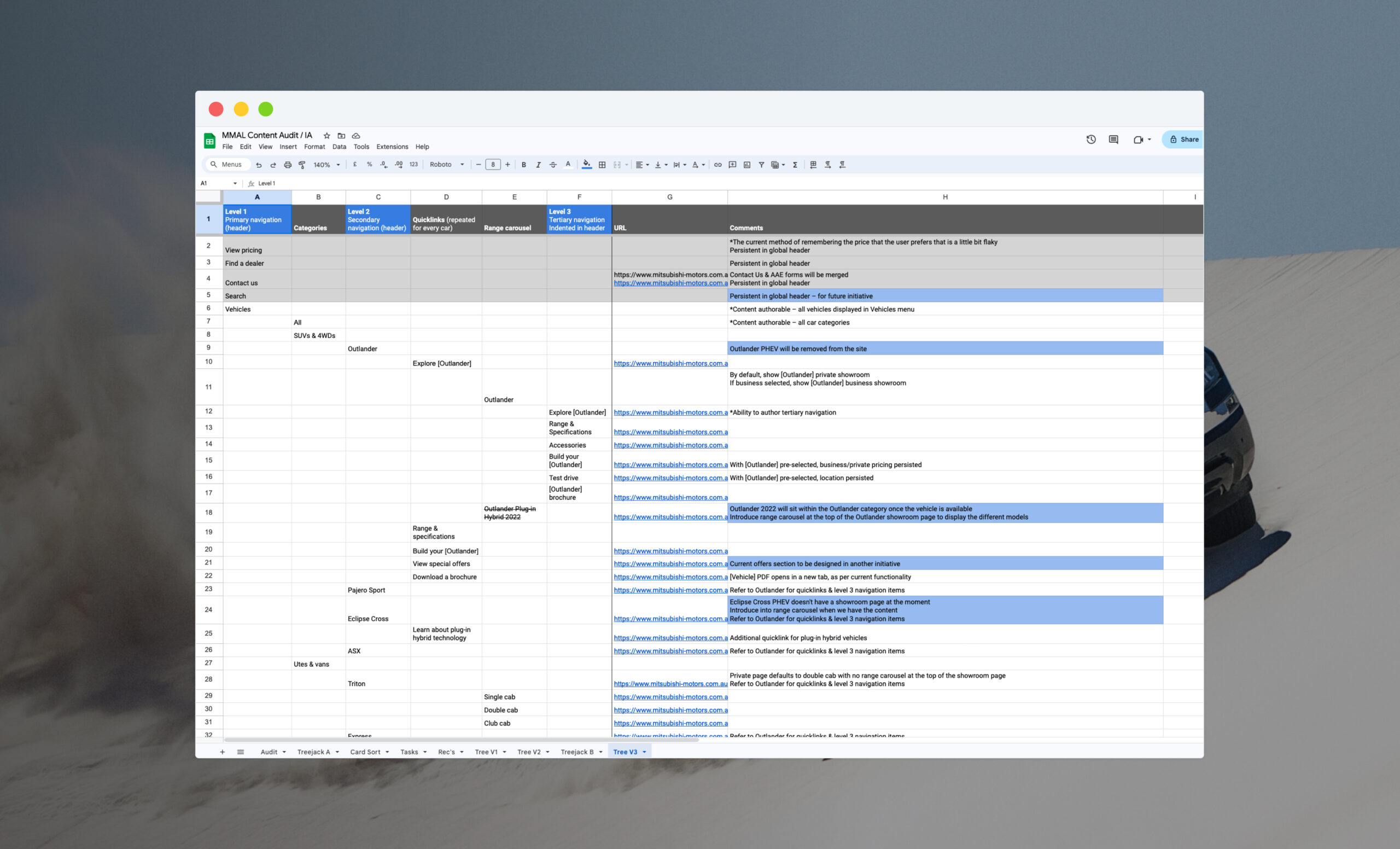Open the Name box dropdown for A1
This screenshot has height=849, width=1400.
point(235,184)
